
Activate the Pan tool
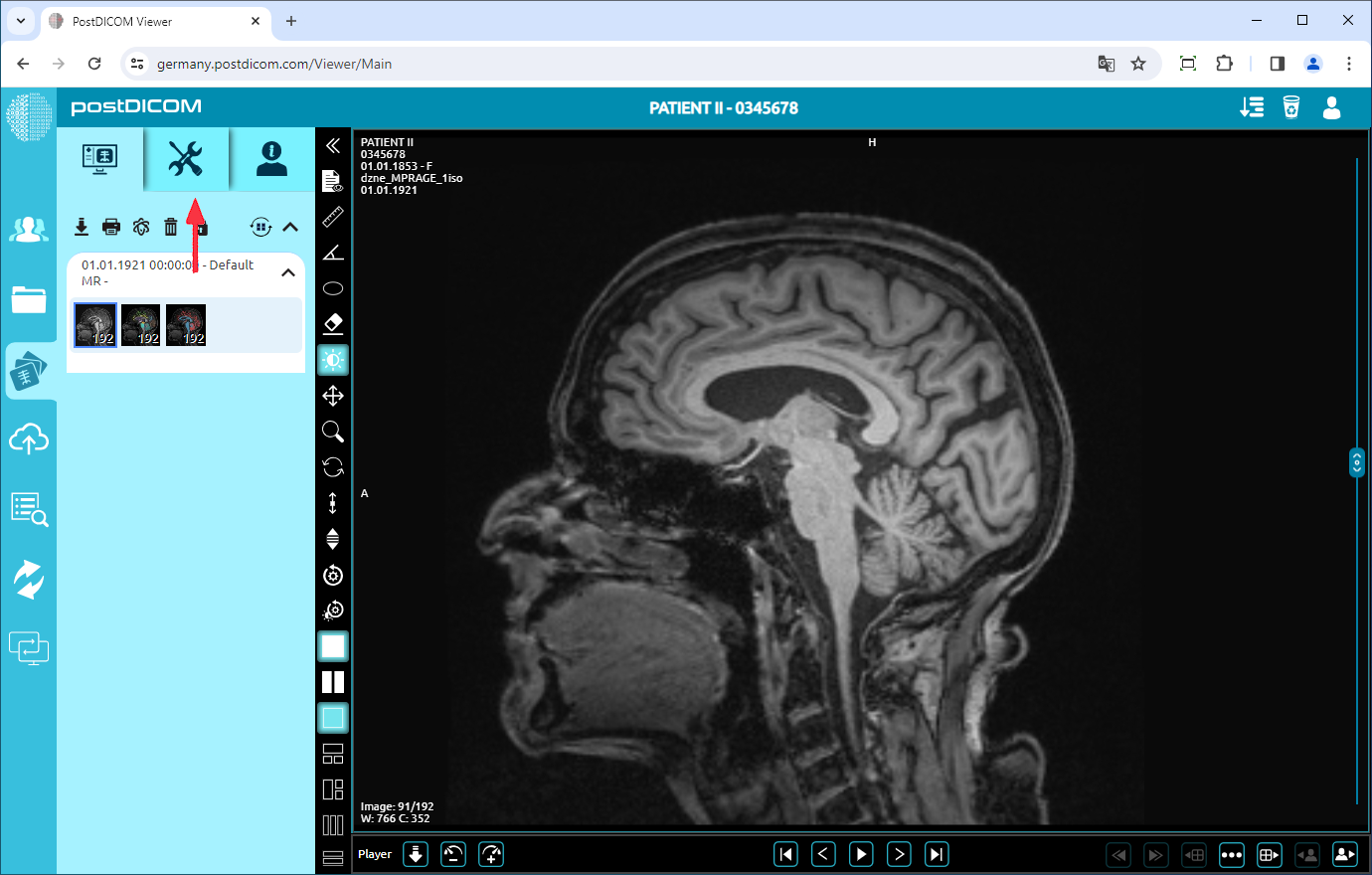point(333,395)
